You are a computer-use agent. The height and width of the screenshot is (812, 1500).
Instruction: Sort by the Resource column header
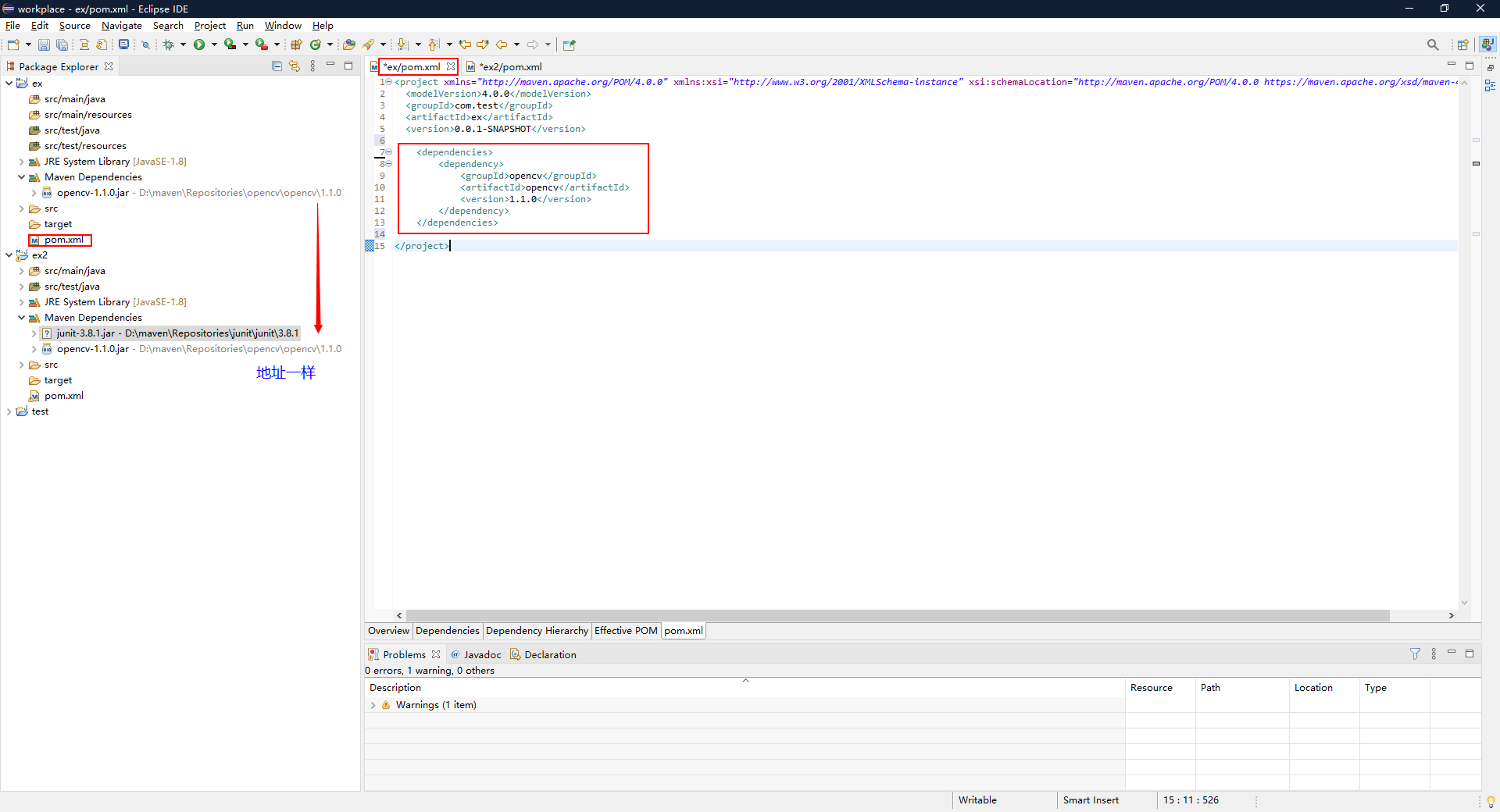coord(1160,688)
